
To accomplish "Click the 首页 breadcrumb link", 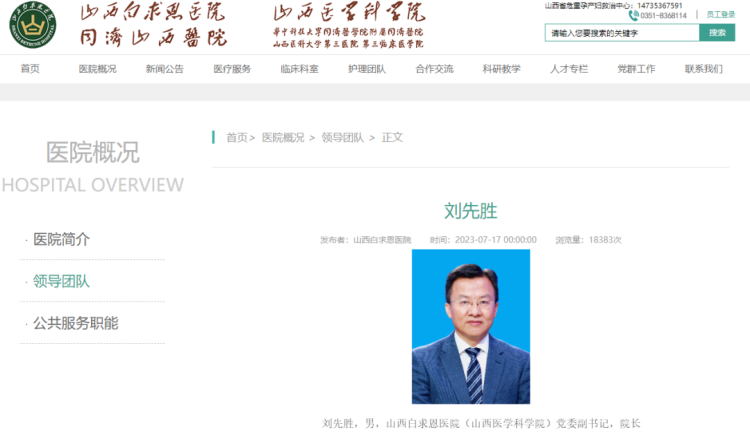I will coord(237,138).
